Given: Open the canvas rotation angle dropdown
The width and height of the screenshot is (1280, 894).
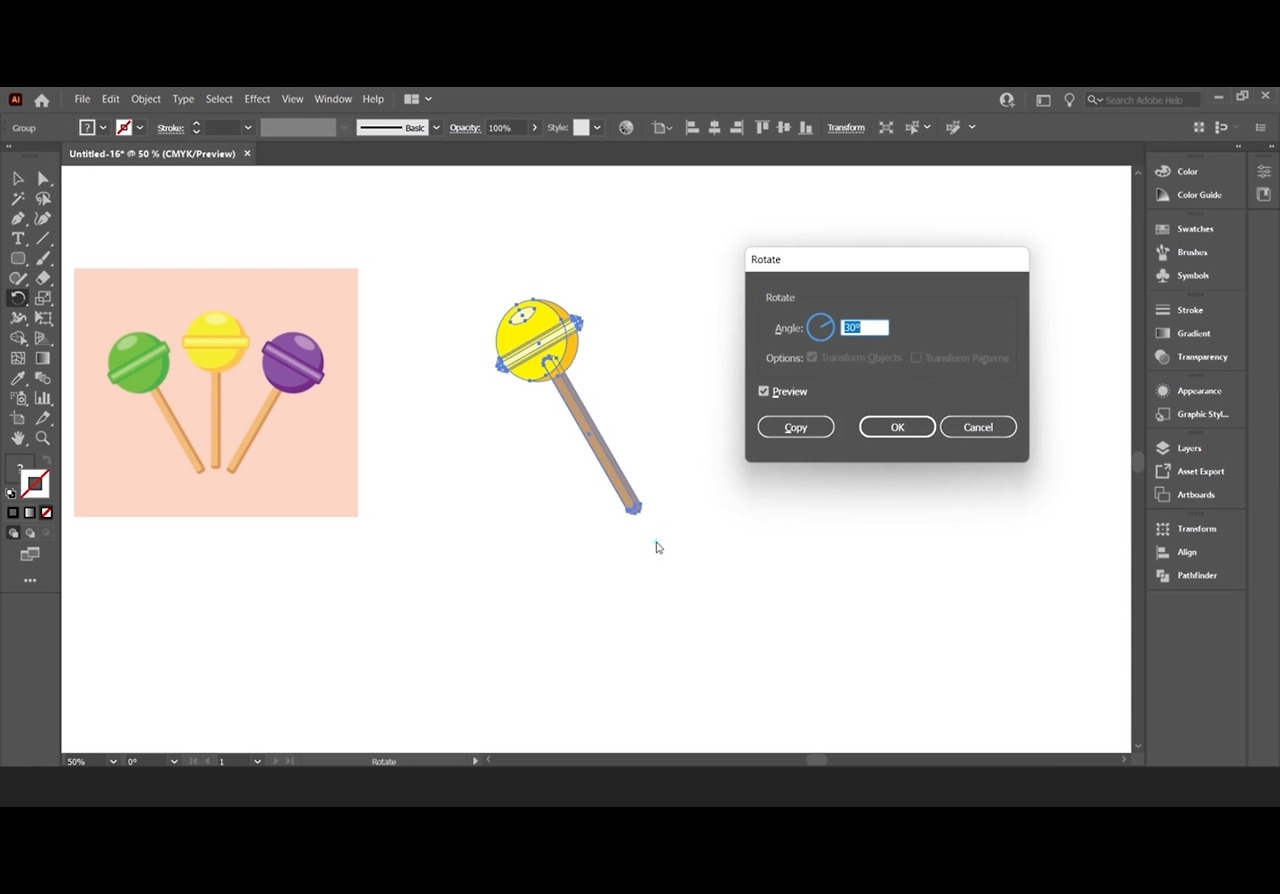Looking at the screenshot, I should (x=174, y=761).
